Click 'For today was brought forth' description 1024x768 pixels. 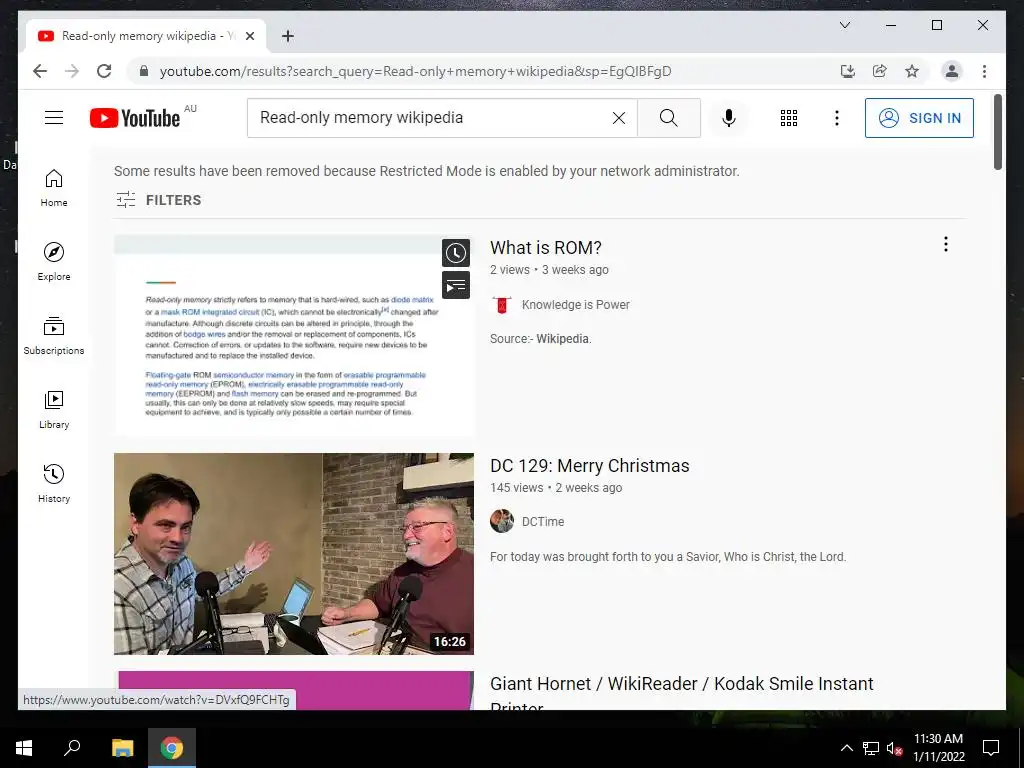pyautogui.click(x=668, y=556)
